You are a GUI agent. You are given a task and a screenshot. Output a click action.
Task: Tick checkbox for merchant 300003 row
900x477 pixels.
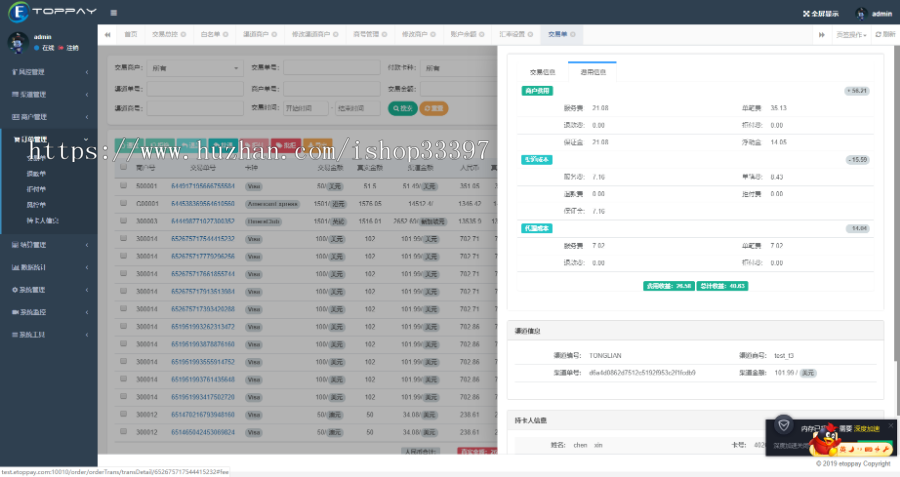(x=123, y=220)
